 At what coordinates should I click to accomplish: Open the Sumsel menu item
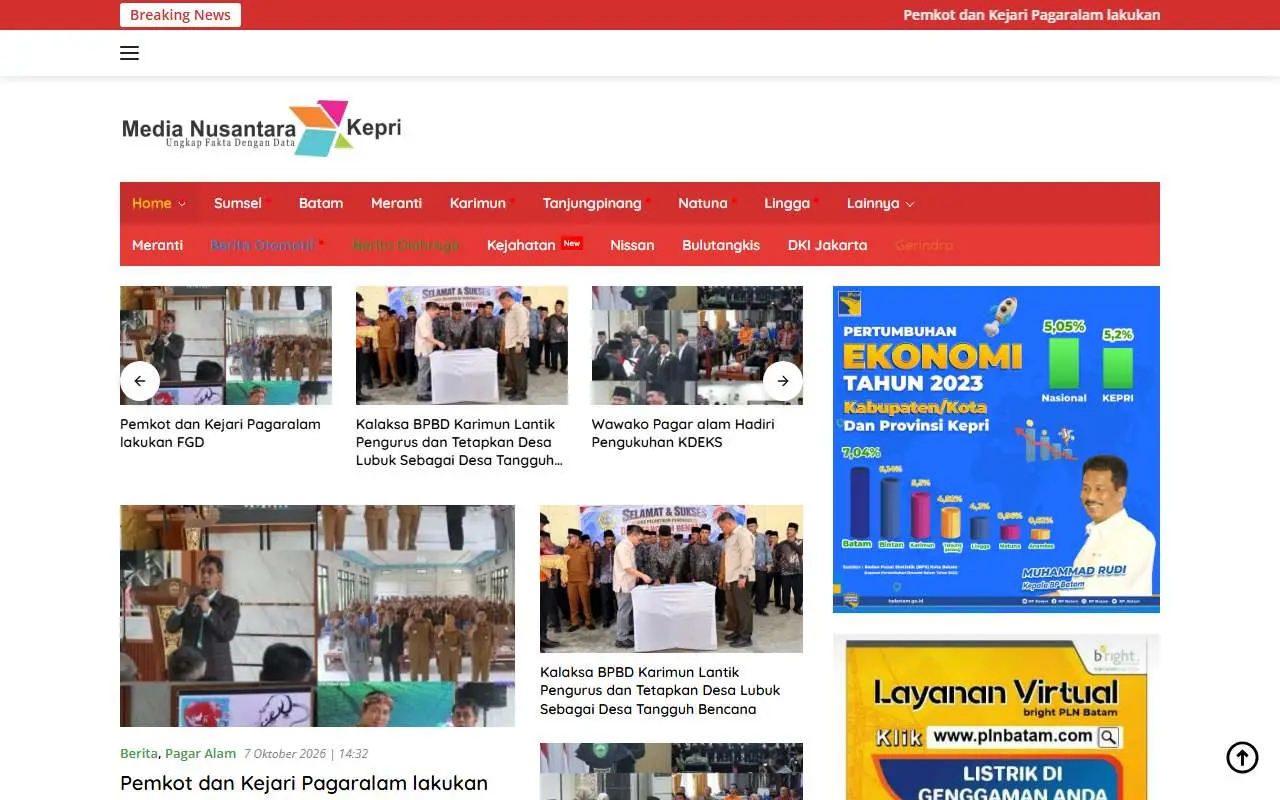coord(238,203)
